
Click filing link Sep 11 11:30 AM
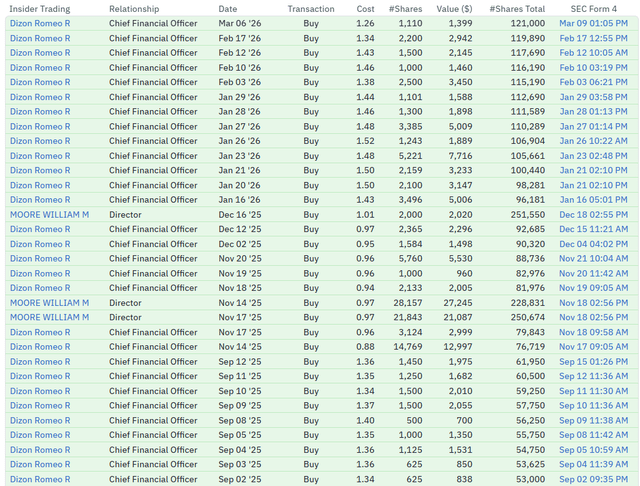(593, 391)
